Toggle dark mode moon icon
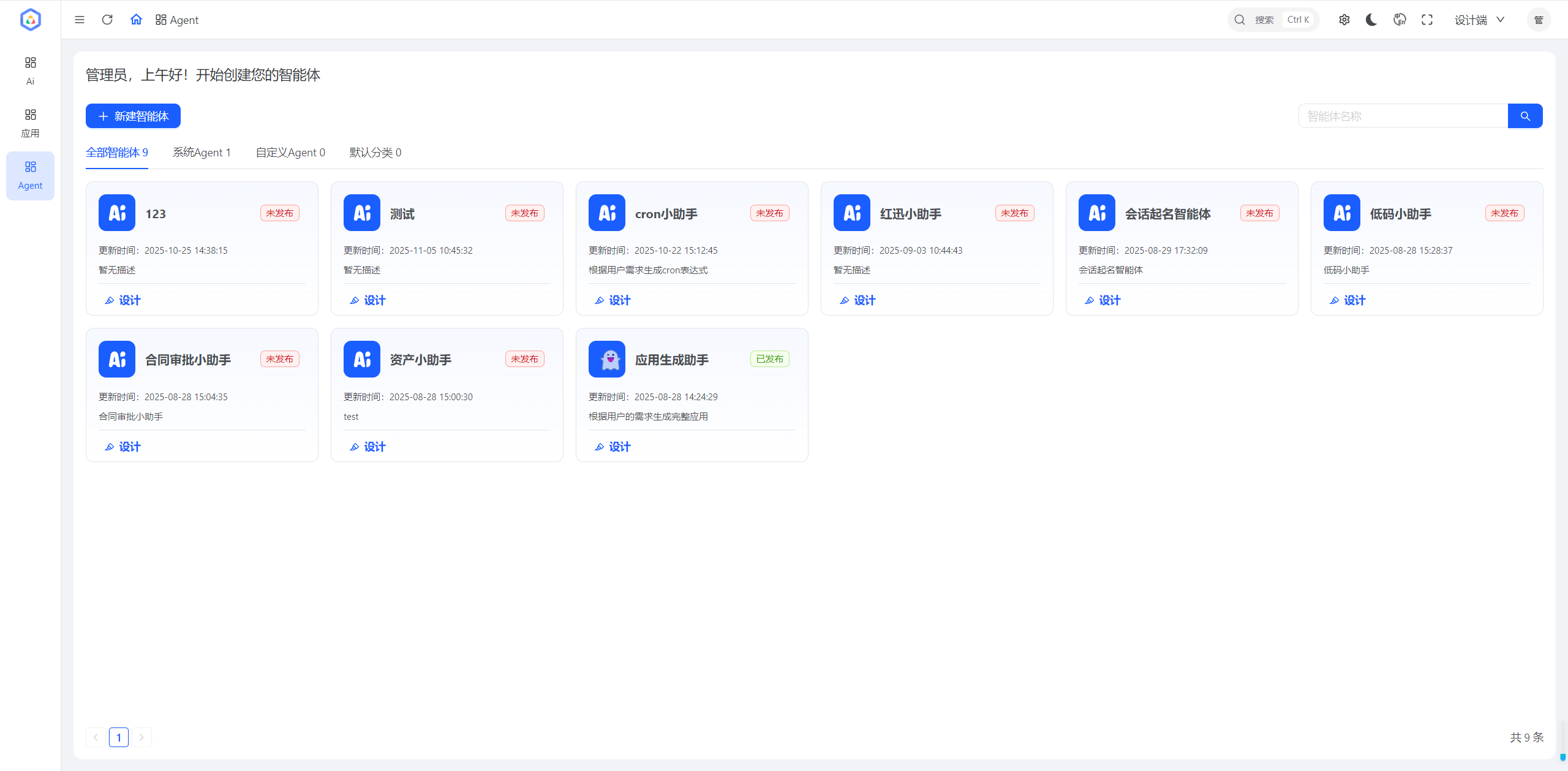Viewport: 1568px width, 771px height. click(x=1371, y=20)
